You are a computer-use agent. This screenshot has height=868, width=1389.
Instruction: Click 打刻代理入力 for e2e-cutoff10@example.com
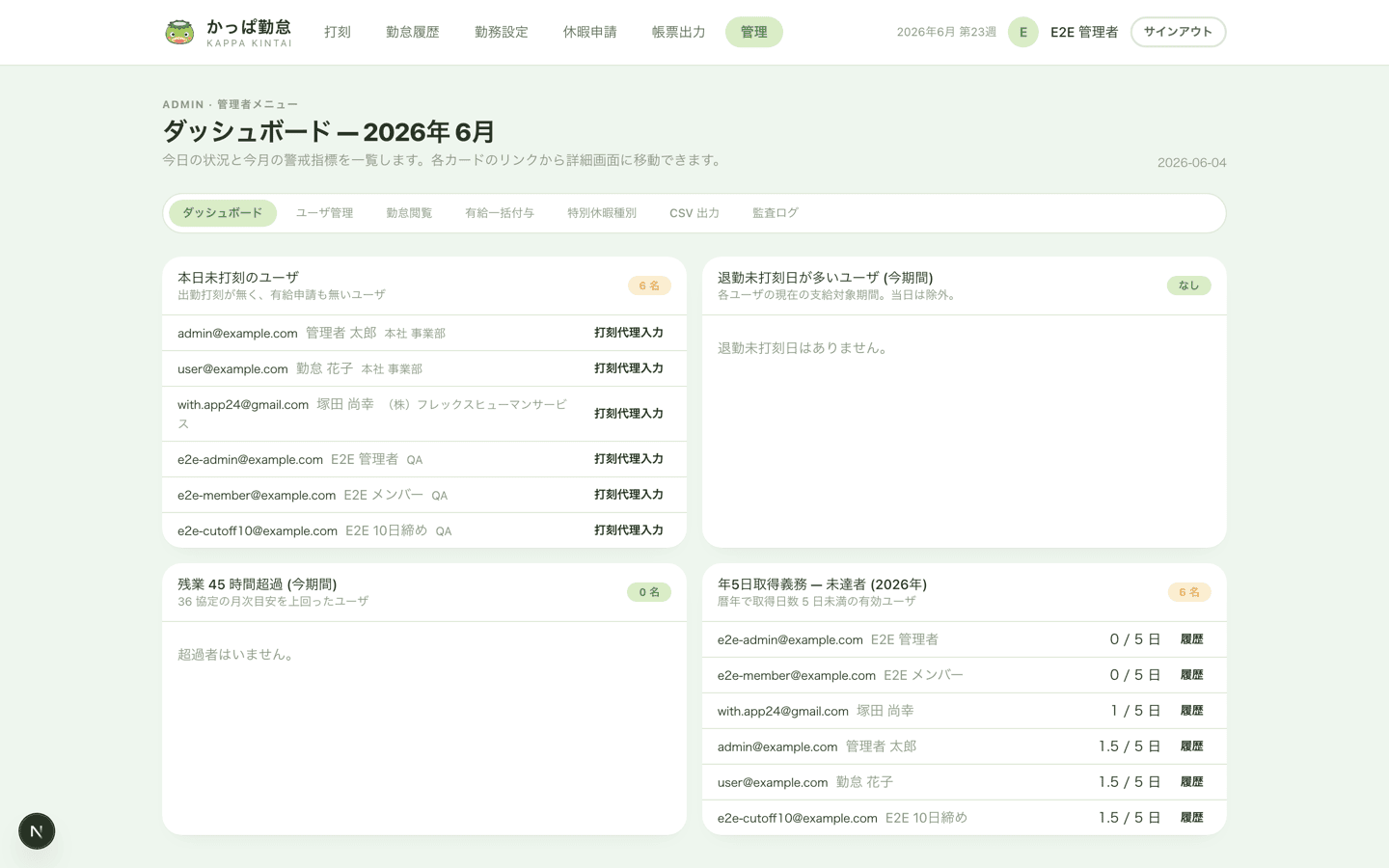(629, 530)
